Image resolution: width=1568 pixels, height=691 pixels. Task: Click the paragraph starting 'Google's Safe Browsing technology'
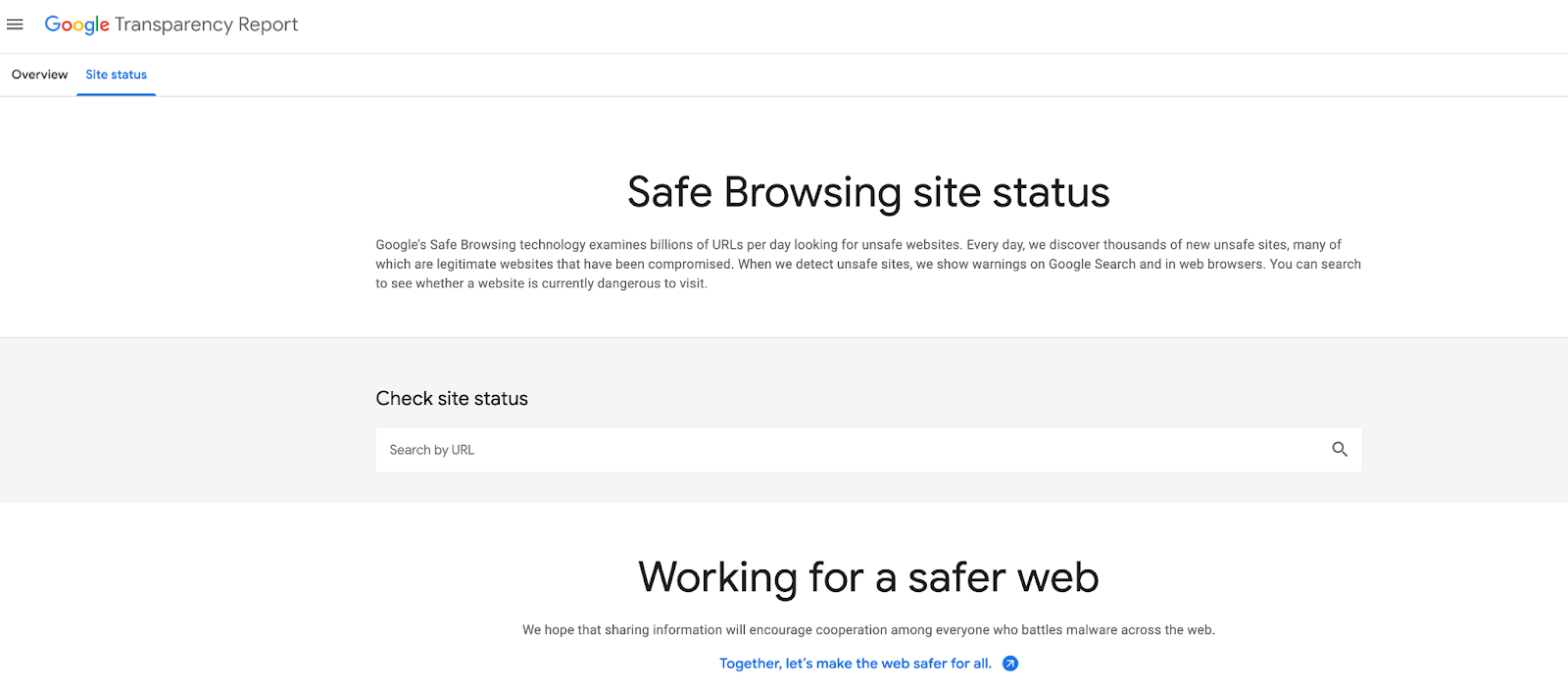[x=868, y=264]
